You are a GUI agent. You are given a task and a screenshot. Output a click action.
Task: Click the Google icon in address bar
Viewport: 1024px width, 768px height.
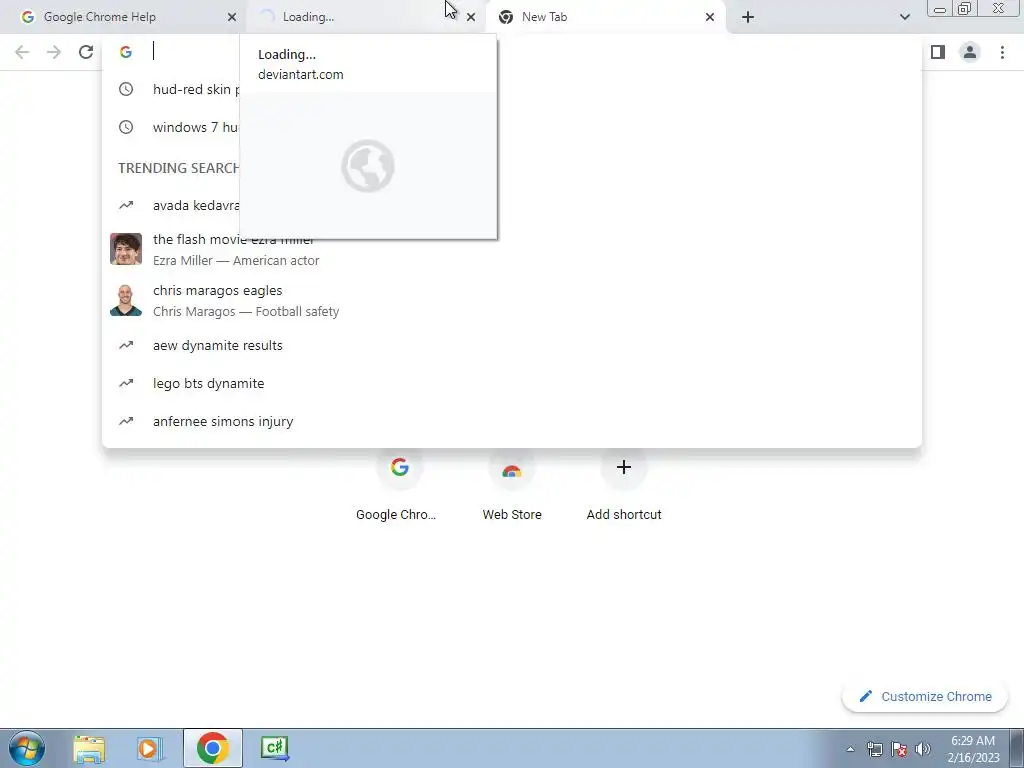click(x=126, y=52)
